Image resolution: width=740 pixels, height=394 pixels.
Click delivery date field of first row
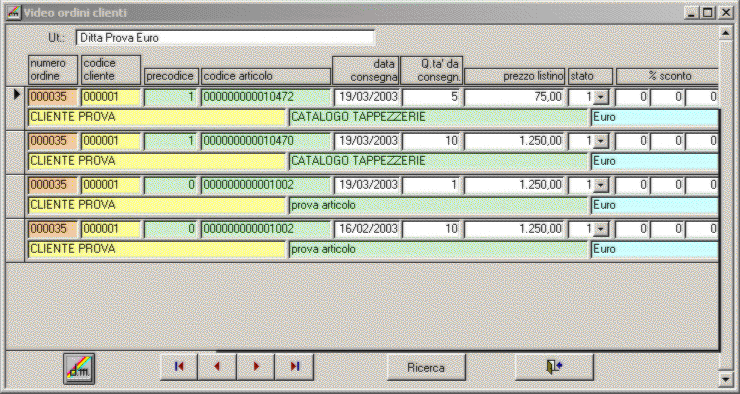367,97
